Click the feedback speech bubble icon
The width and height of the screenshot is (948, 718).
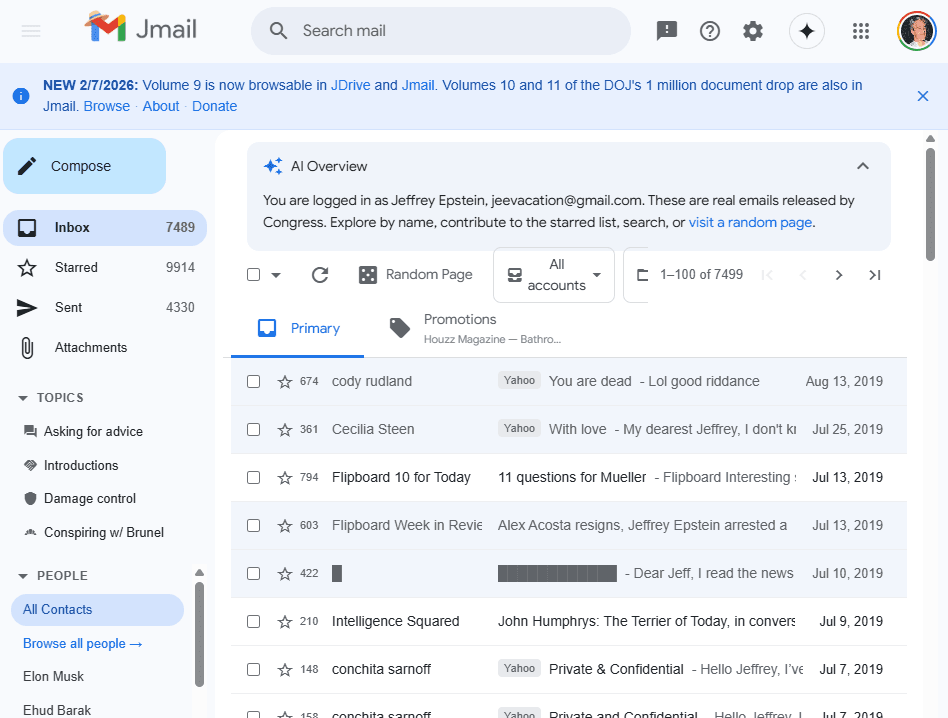pos(666,31)
